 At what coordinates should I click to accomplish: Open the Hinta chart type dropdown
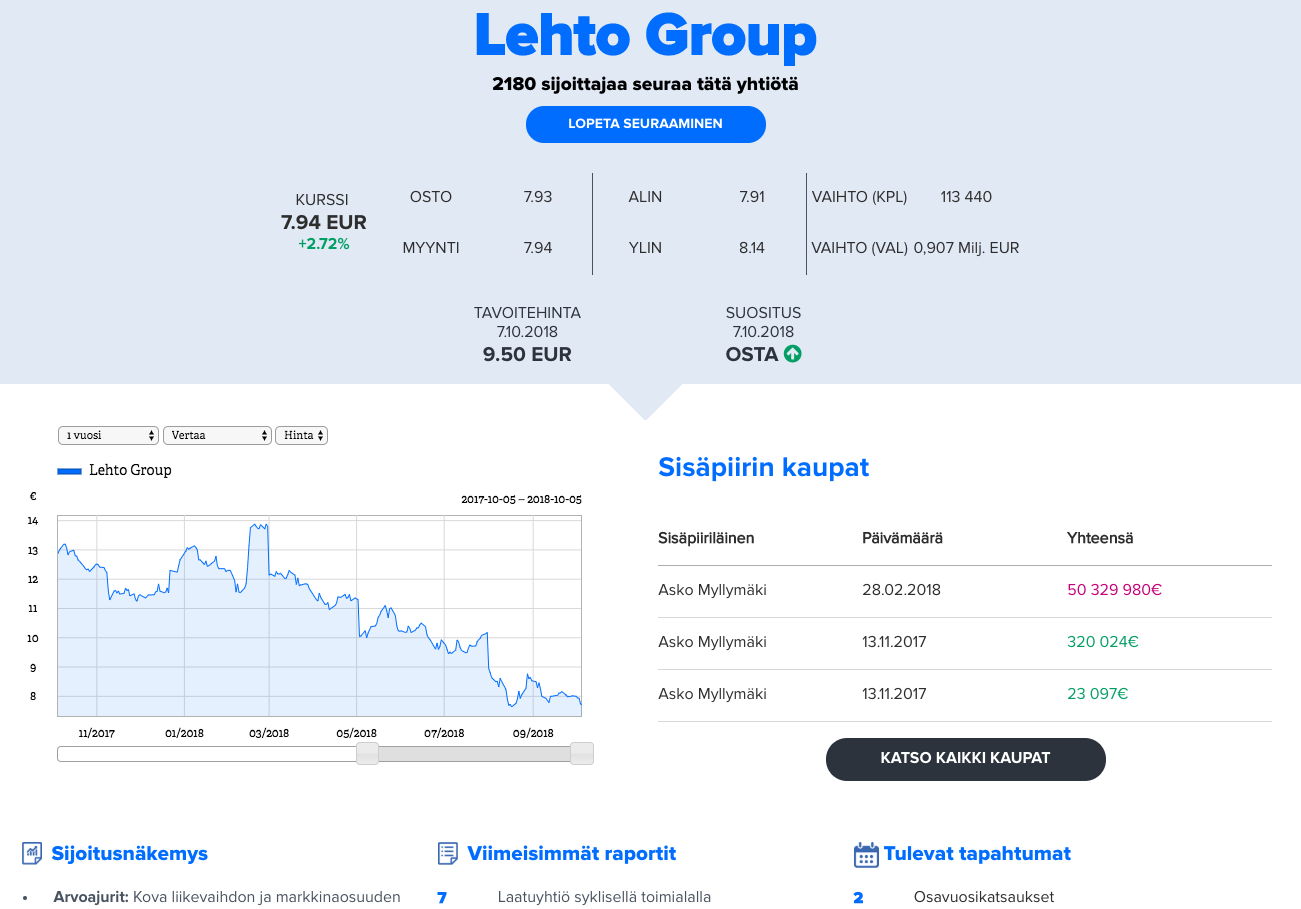[301, 436]
